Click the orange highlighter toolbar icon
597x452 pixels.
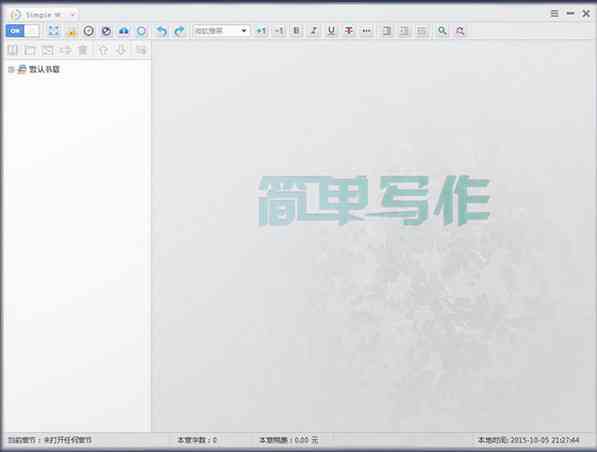coord(71,31)
